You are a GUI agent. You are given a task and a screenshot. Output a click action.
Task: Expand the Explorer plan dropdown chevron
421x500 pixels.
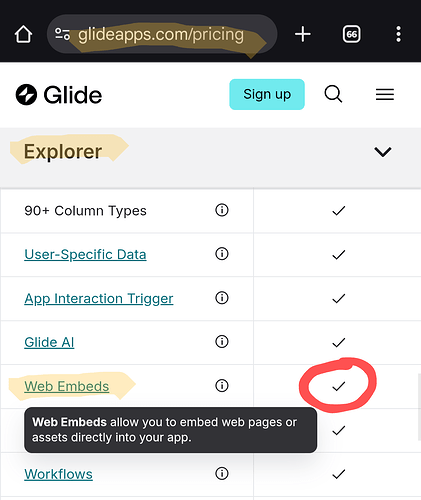pos(383,152)
